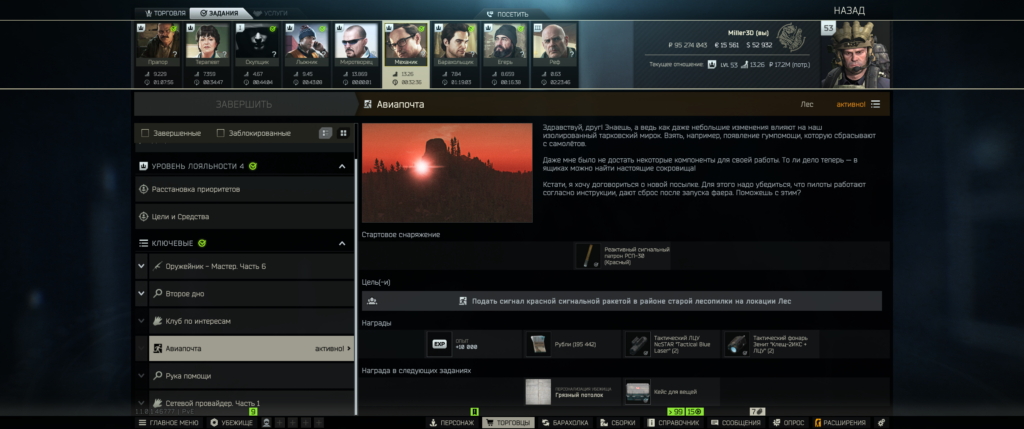Select quest Клуб по интересам
Image resolution: width=1024 pixels, height=429 pixels.
[251, 321]
